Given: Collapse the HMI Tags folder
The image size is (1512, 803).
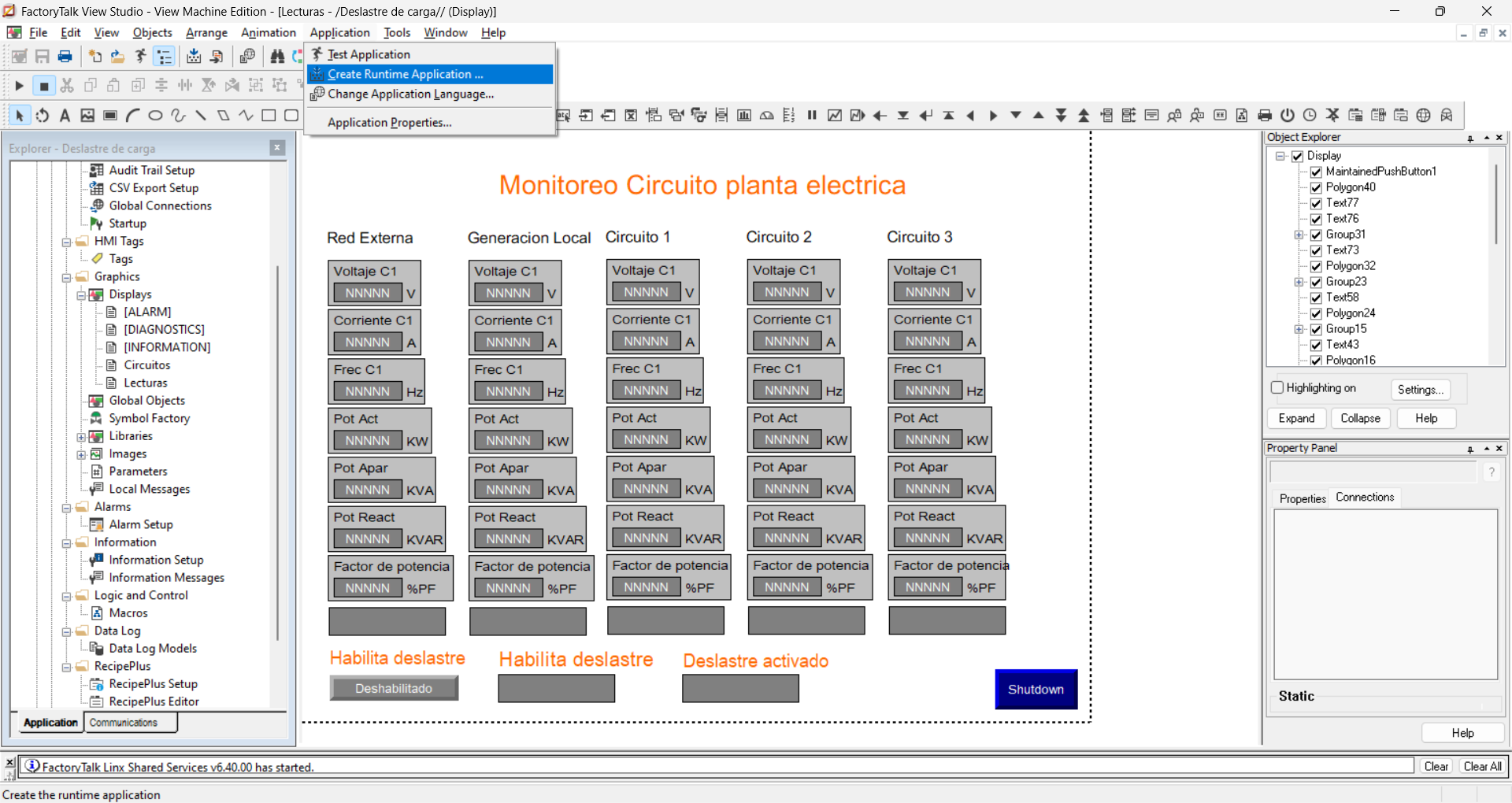Looking at the screenshot, I should click(x=67, y=242).
